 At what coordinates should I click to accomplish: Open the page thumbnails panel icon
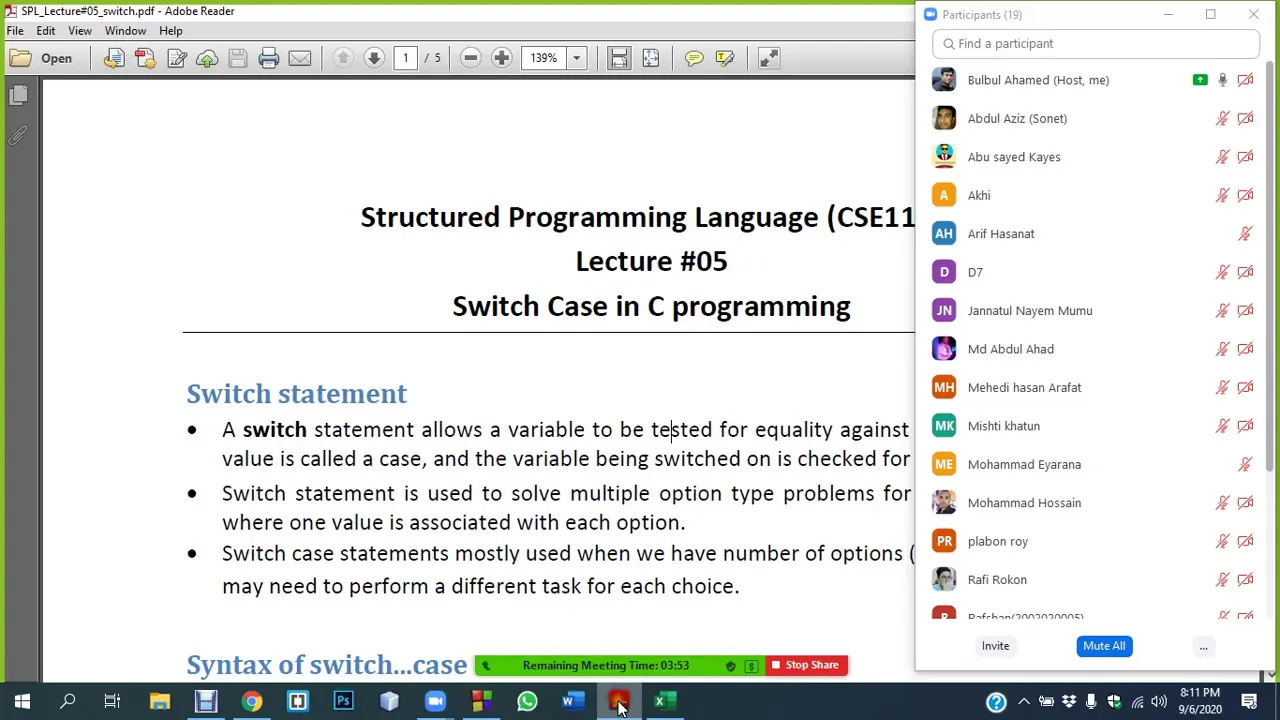pos(18,95)
